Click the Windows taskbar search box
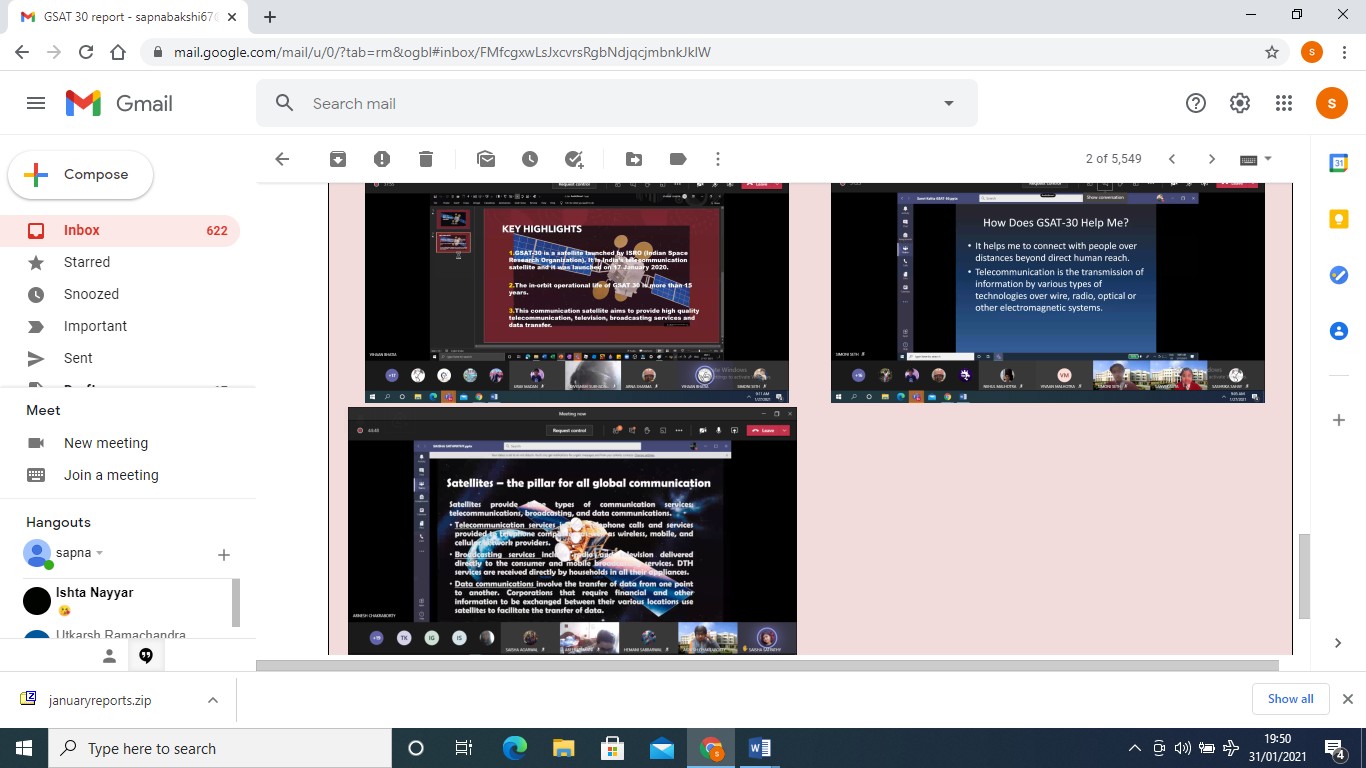 pyautogui.click(x=219, y=748)
